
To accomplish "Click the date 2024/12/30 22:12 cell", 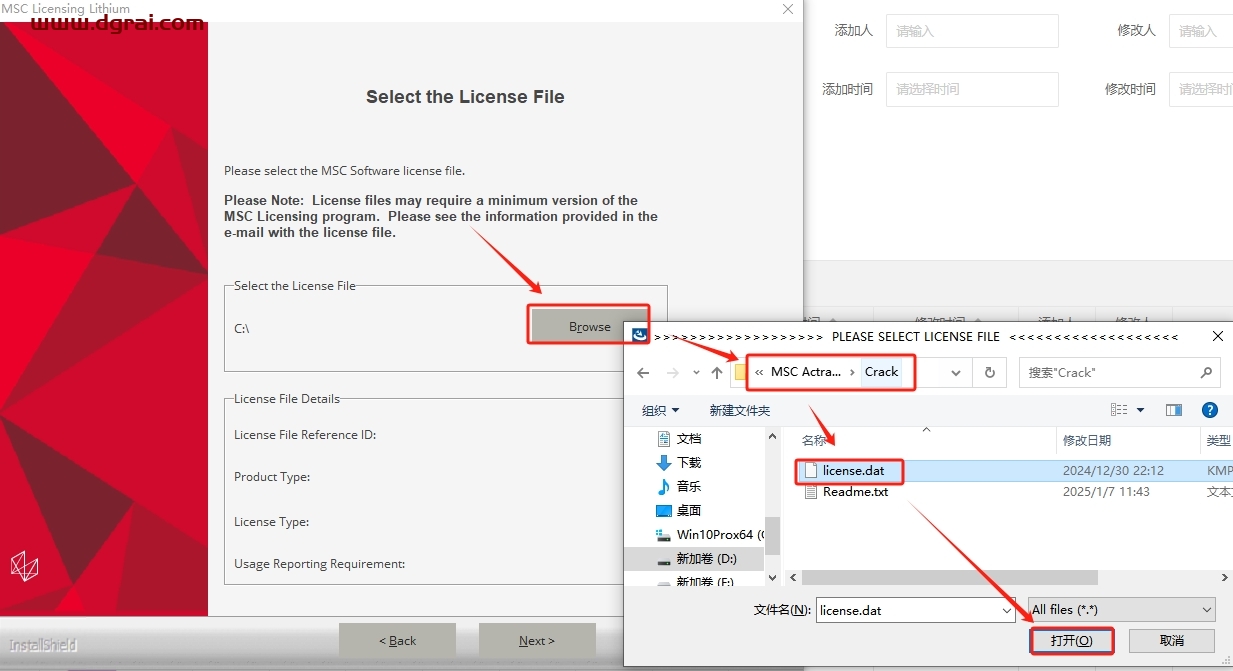I will [1113, 470].
